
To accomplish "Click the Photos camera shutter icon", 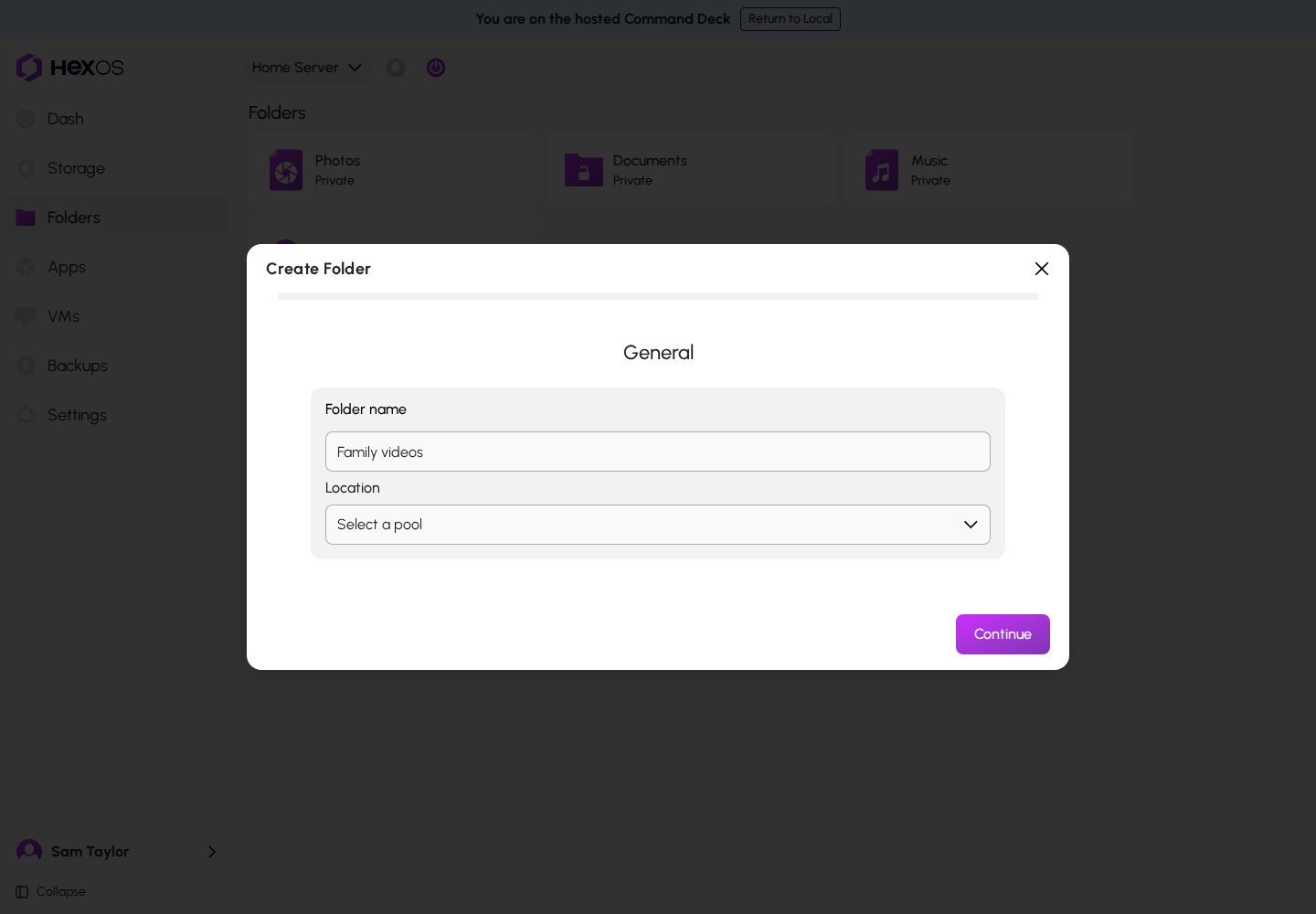I will [286, 170].
